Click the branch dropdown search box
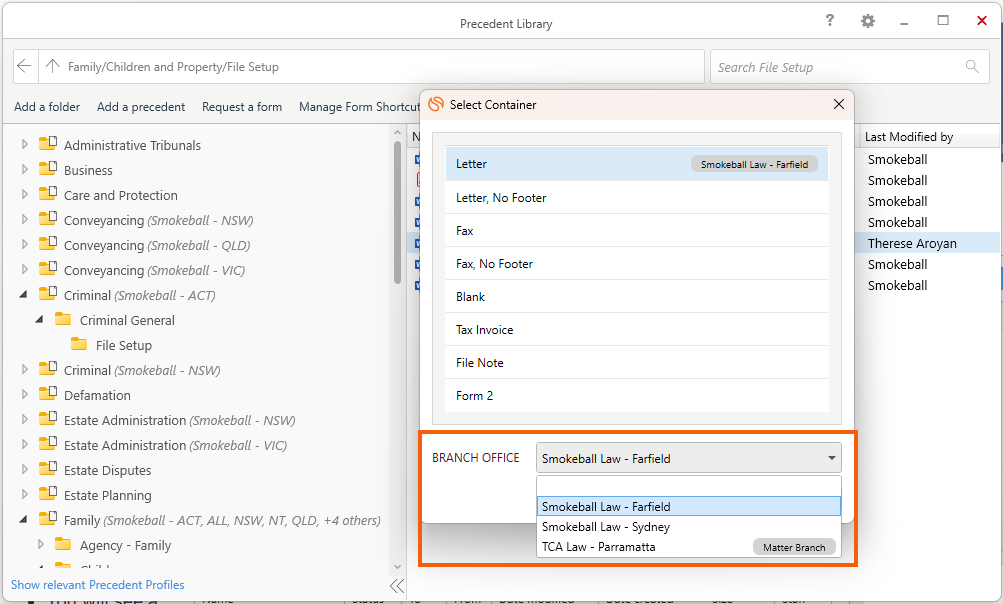 pos(688,486)
